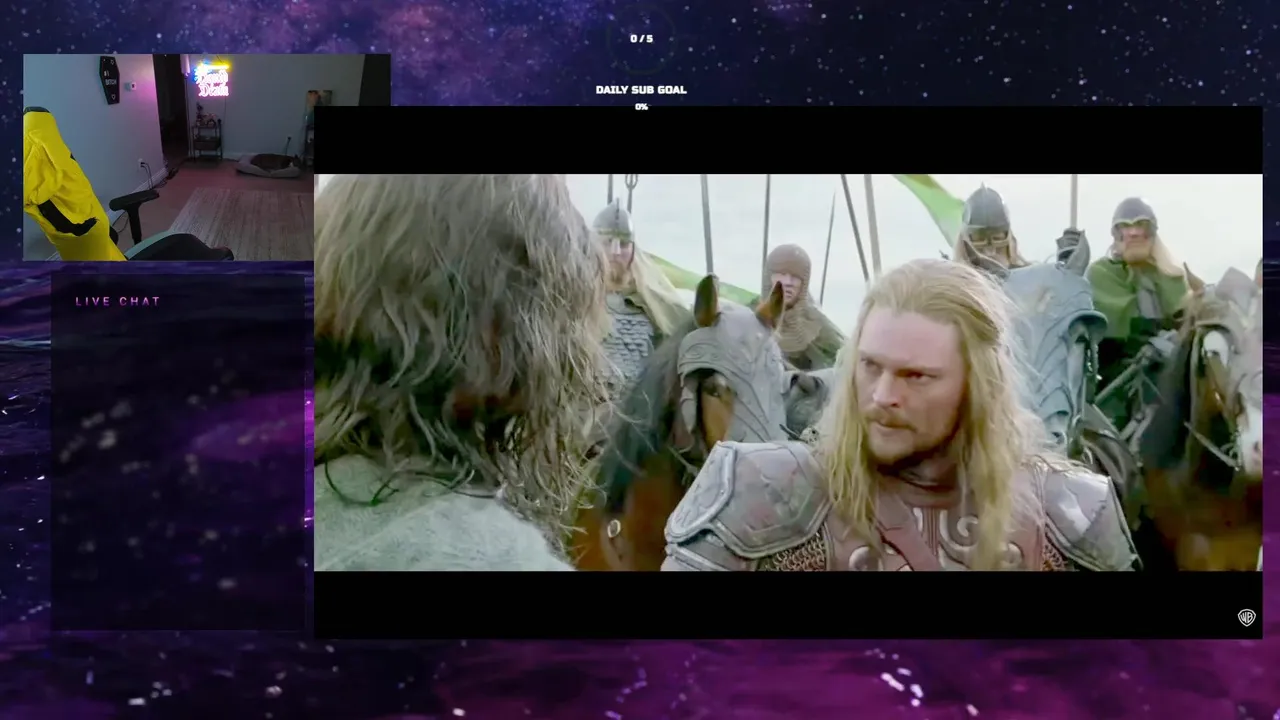Click the Warner Bros logo in video corner
The width and height of the screenshot is (1280, 720).
(1246, 617)
